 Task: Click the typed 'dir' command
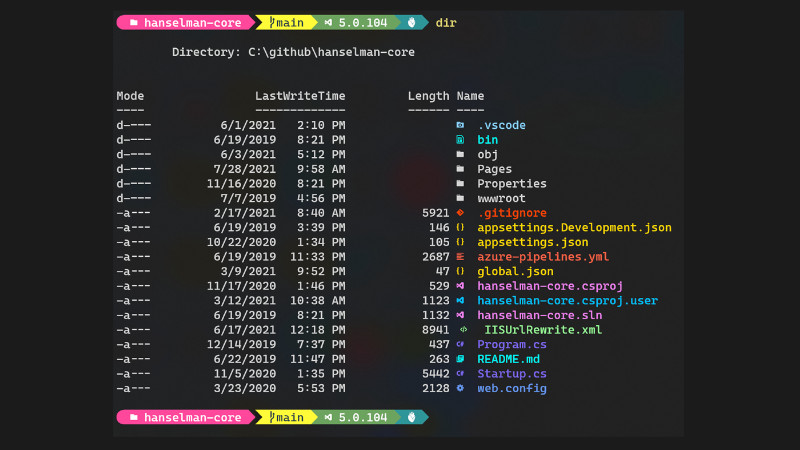[x=446, y=22]
